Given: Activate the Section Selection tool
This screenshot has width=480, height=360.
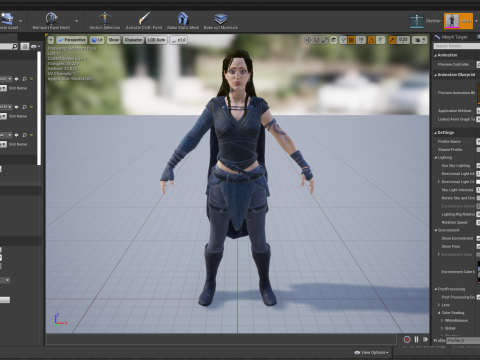Looking at the screenshot, I should (105, 19).
